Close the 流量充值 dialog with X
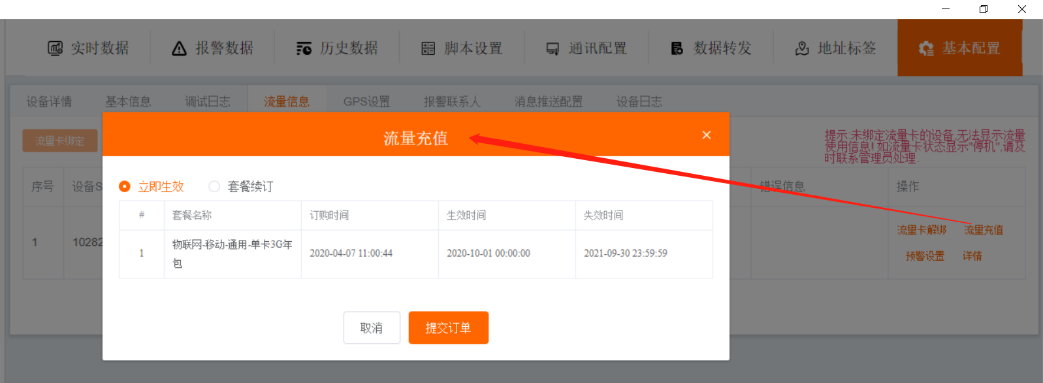1043x383 pixels. pos(706,135)
